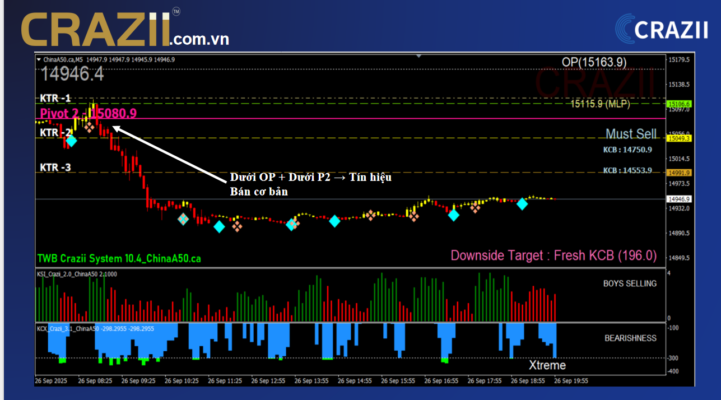Open the chart symbol dropdown triangle beside ChinaA50.ca,M5
The width and height of the screenshot is (721, 400).
pos(39,60)
